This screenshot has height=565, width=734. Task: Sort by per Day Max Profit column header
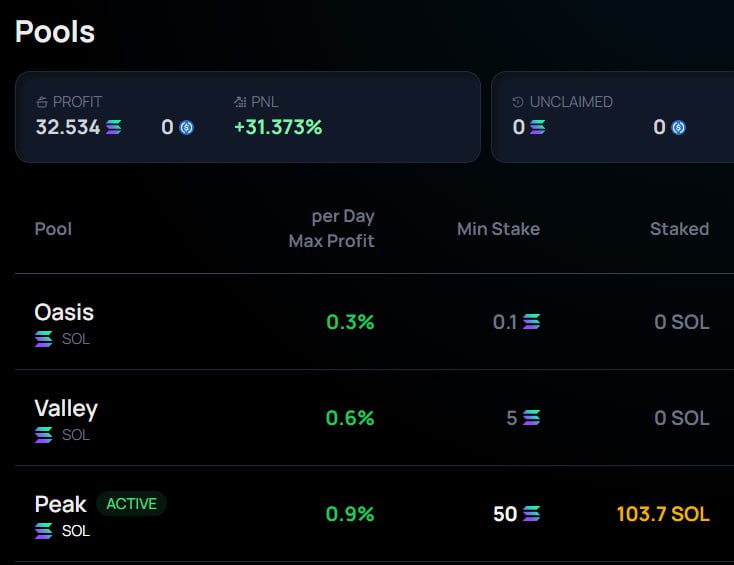click(331, 229)
